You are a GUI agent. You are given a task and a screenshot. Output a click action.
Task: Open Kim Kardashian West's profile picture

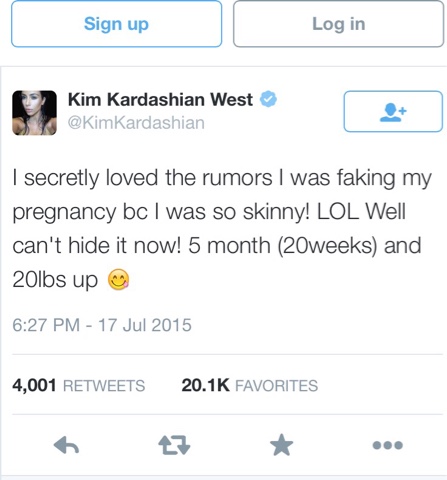click(34, 113)
